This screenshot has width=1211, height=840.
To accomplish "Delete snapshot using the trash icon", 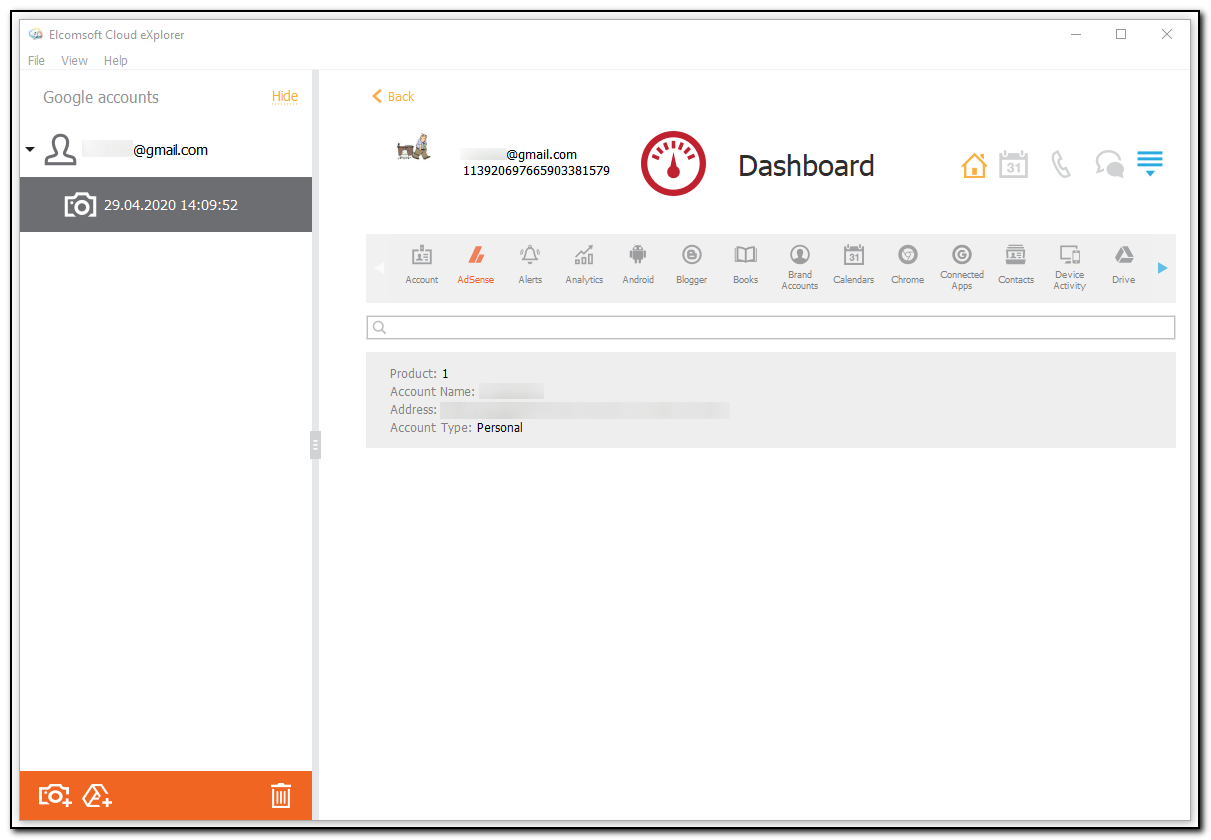I will click(x=281, y=795).
